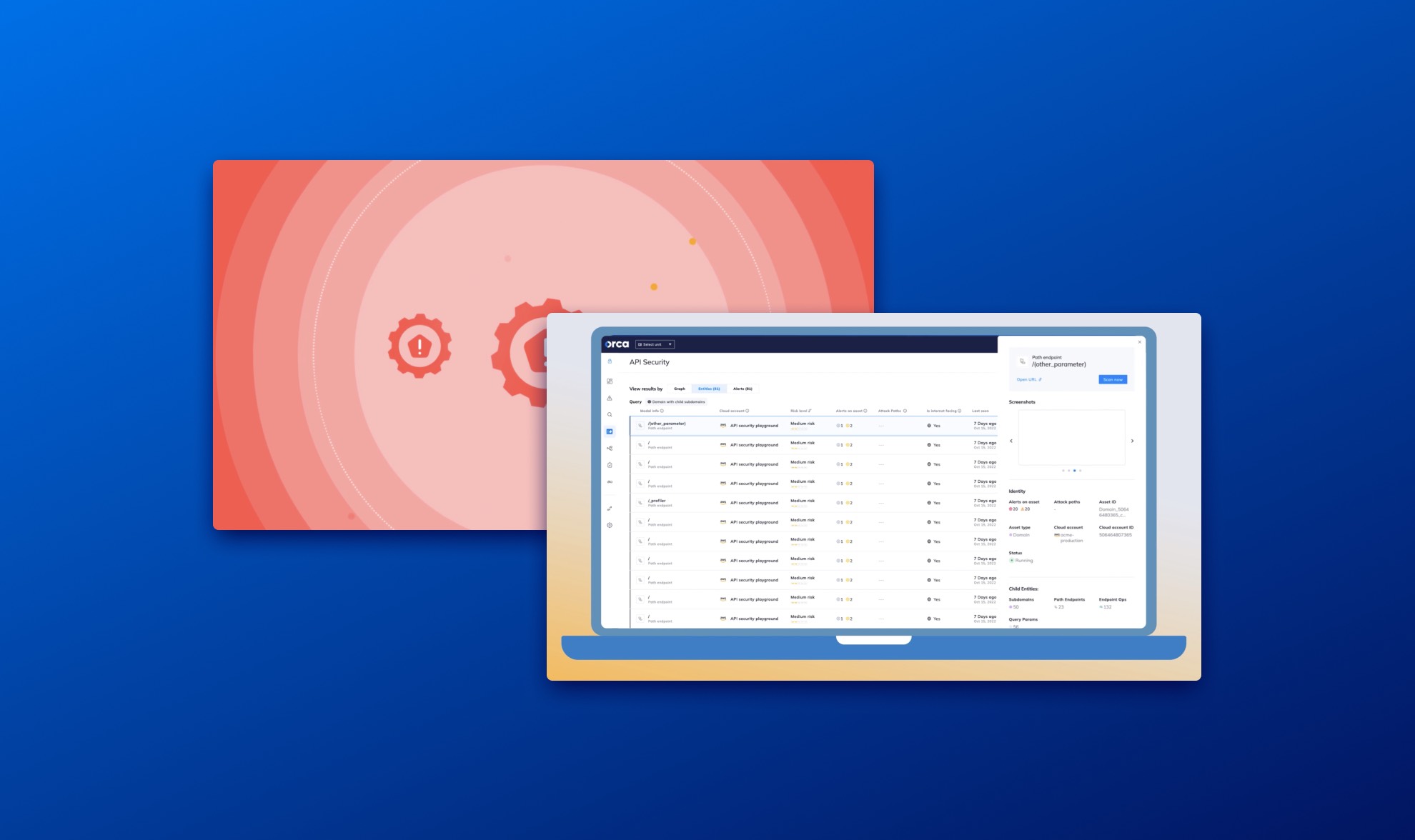Open the Select unit dropdown
The height and width of the screenshot is (840, 1415).
coord(655,344)
